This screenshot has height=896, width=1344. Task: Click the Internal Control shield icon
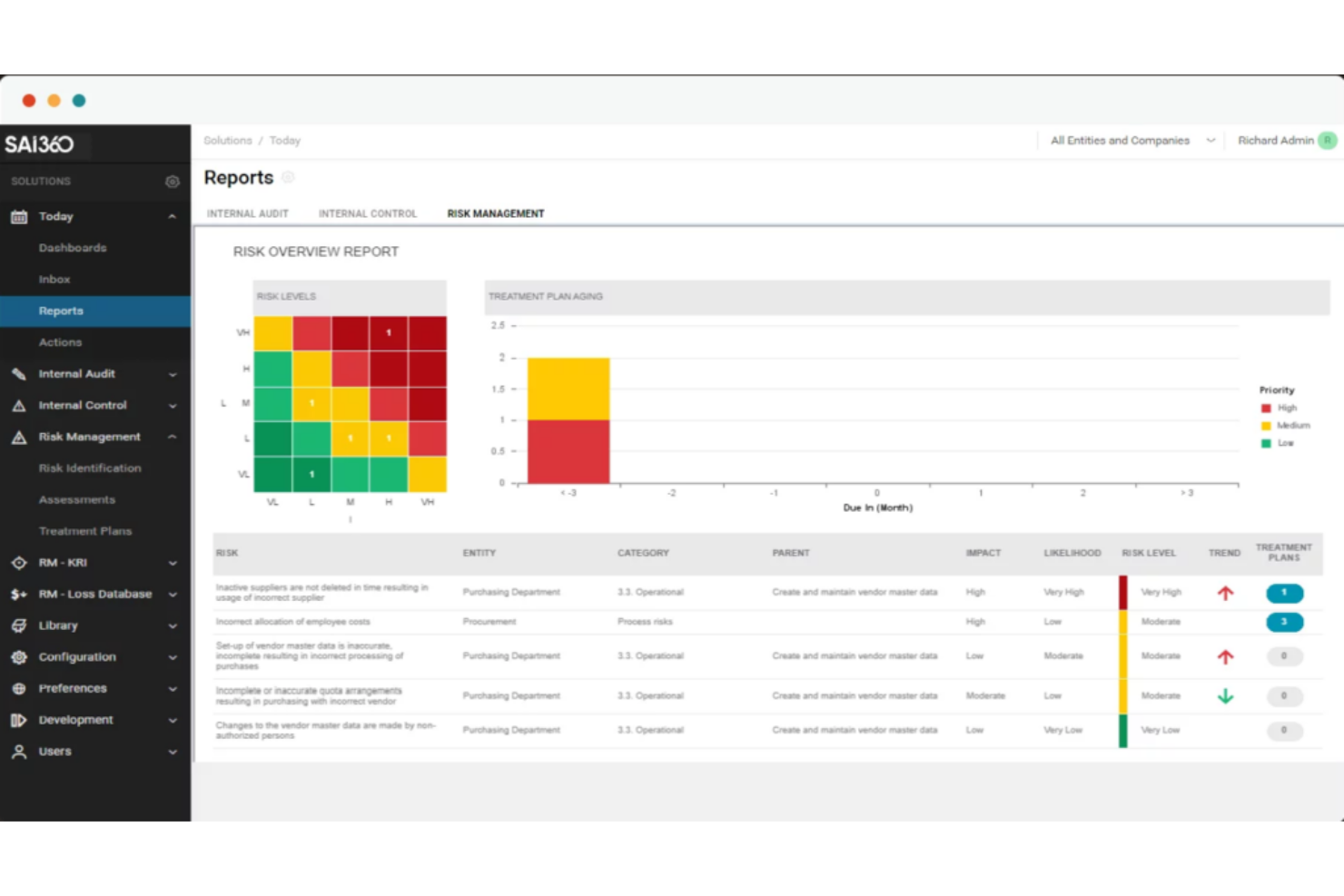19,405
